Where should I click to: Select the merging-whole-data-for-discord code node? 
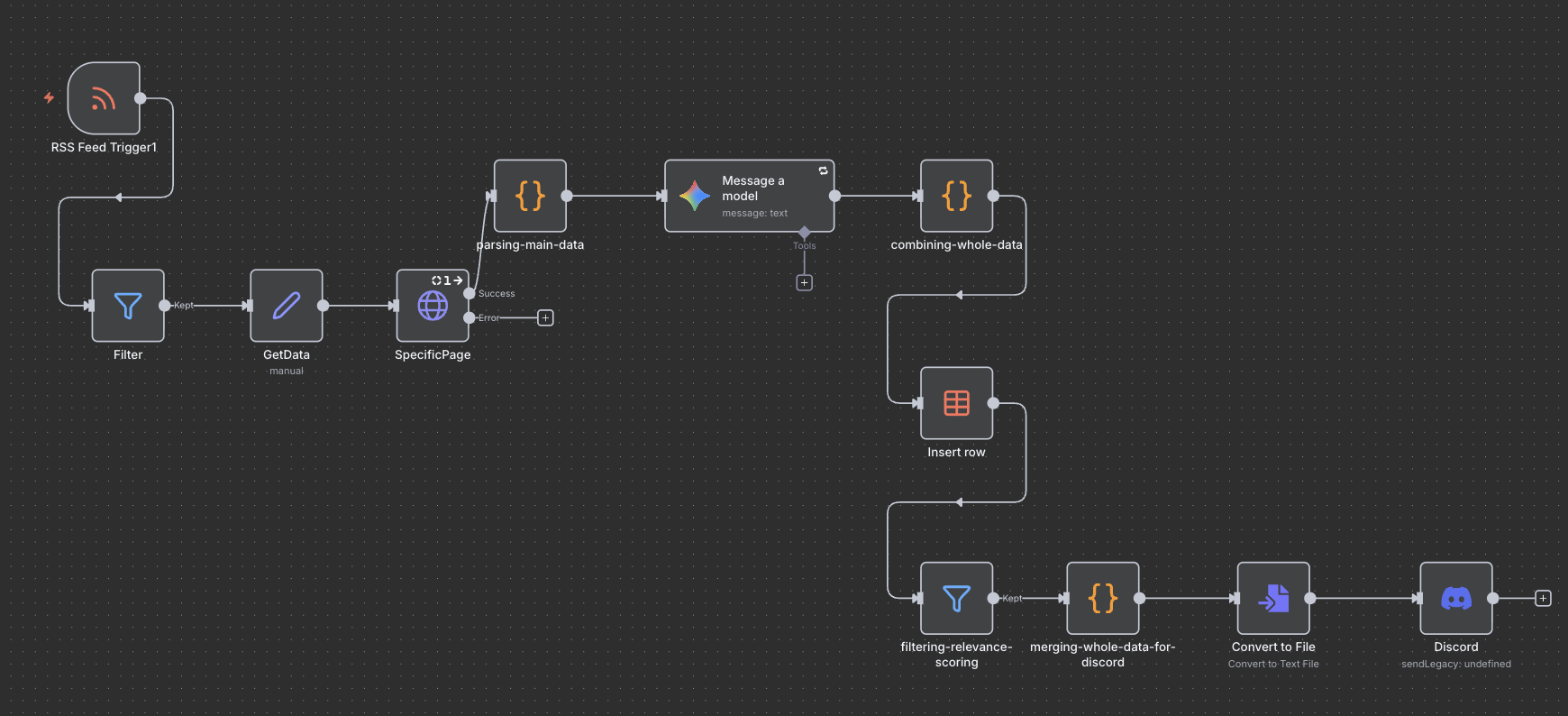1102,598
